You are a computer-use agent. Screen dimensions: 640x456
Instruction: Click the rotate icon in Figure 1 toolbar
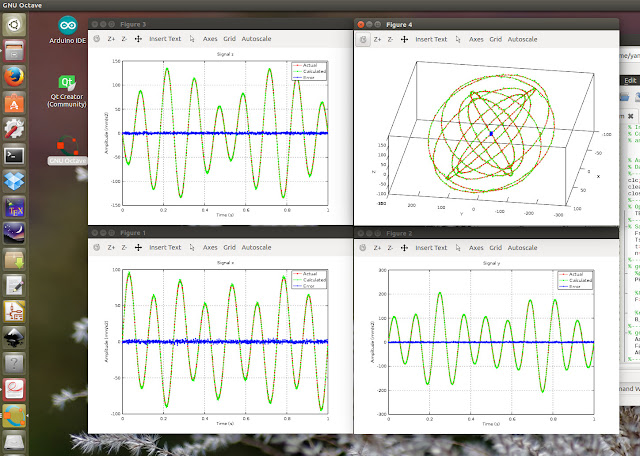[97, 247]
